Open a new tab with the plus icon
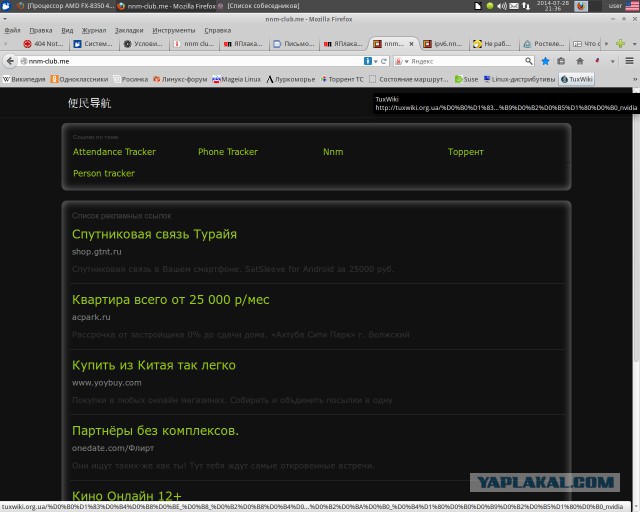The height and width of the screenshot is (512, 640). [x=620, y=44]
